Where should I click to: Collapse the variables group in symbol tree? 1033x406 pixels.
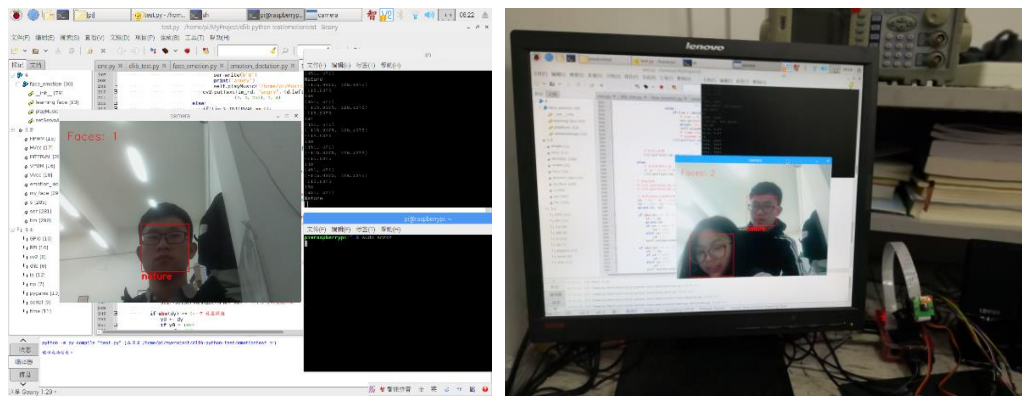click(x=13, y=130)
